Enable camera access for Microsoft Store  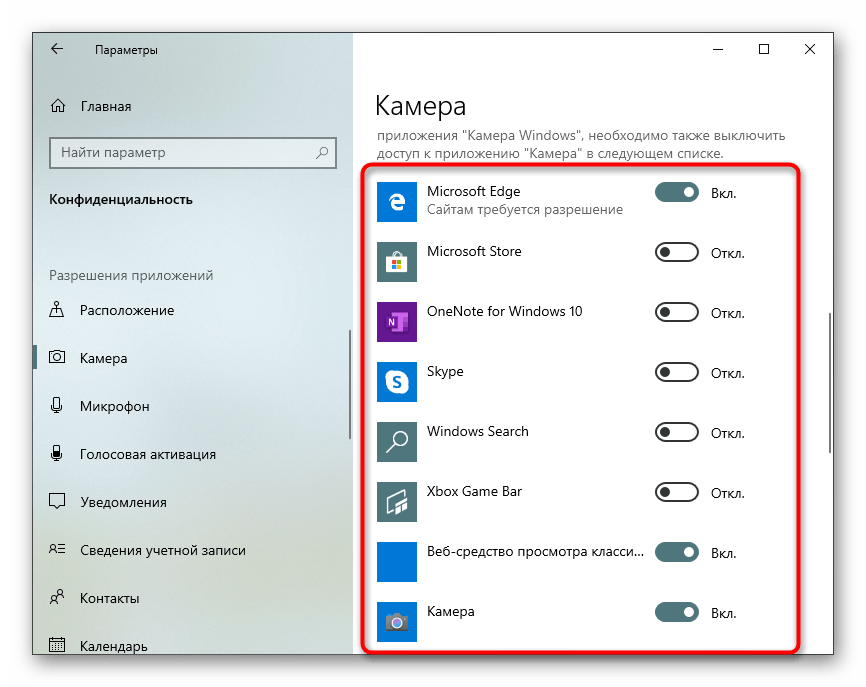[x=676, y=252]
